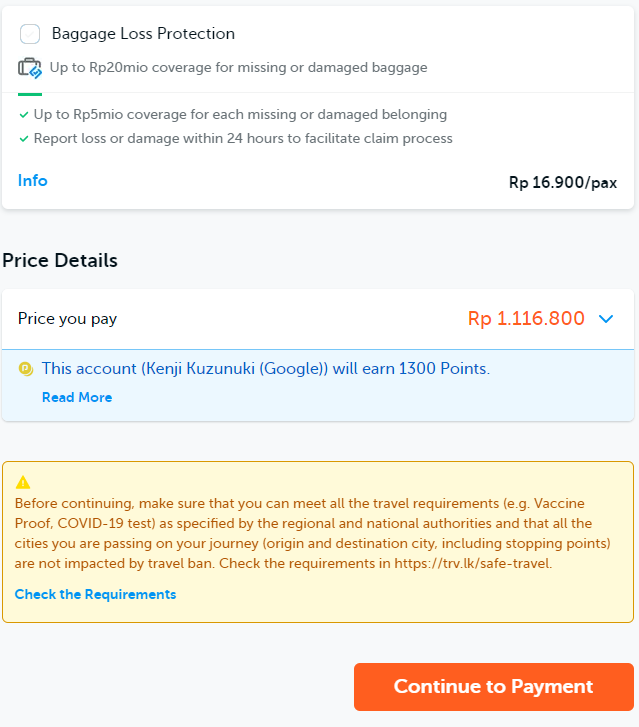Image resolution: width=639 pixels, height=727 pixels.
Task: Tick the Baggage Loss Protection checkbox
Action: pyautogui.click(x=30, y=34)
